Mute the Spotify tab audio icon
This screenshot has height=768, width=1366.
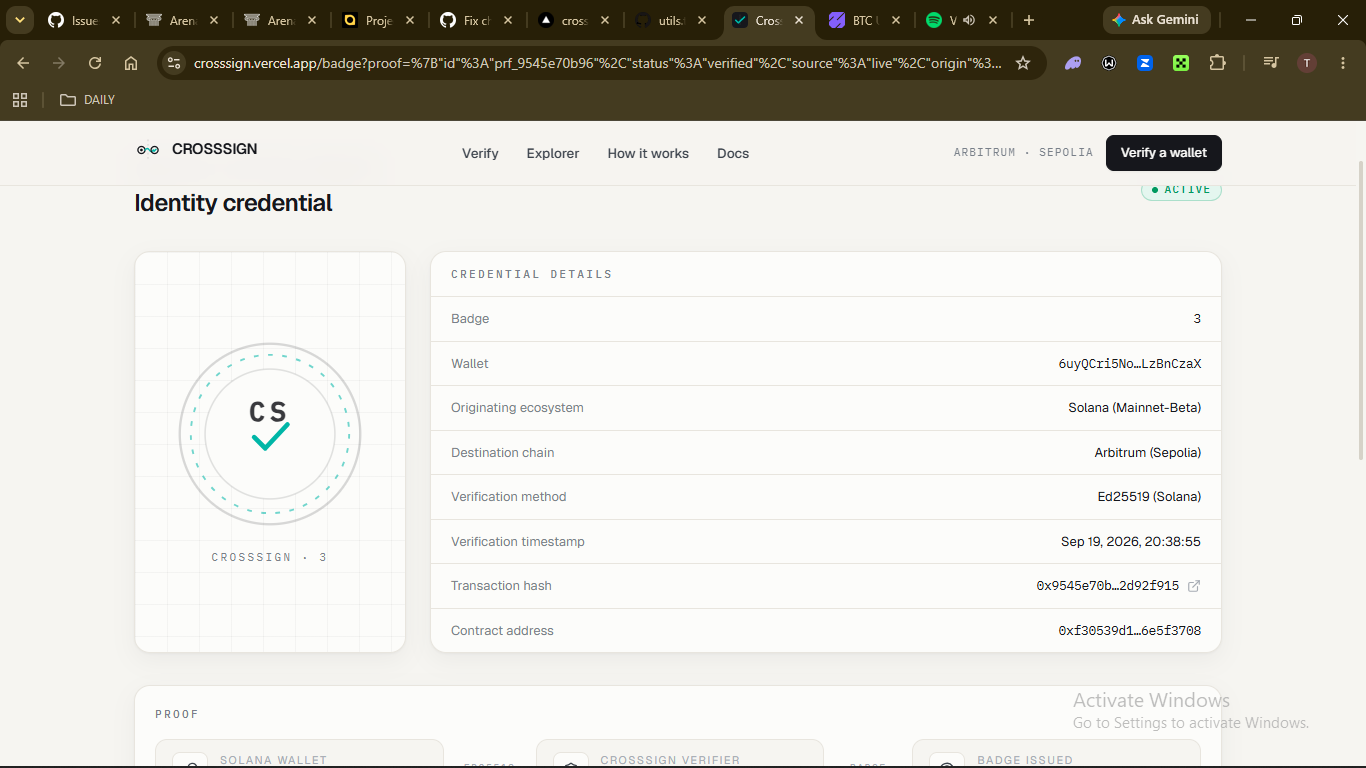(969, 20)
